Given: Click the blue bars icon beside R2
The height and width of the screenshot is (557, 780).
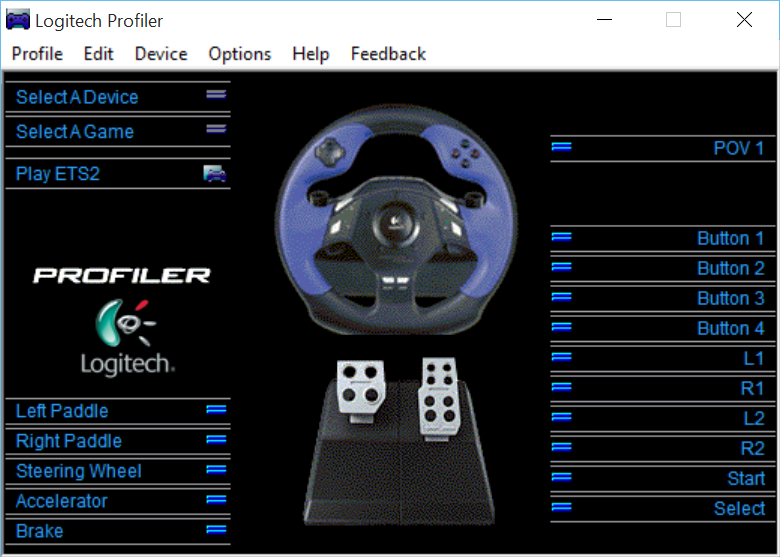Looking at the screenshot, I should [x=562, y=447].
